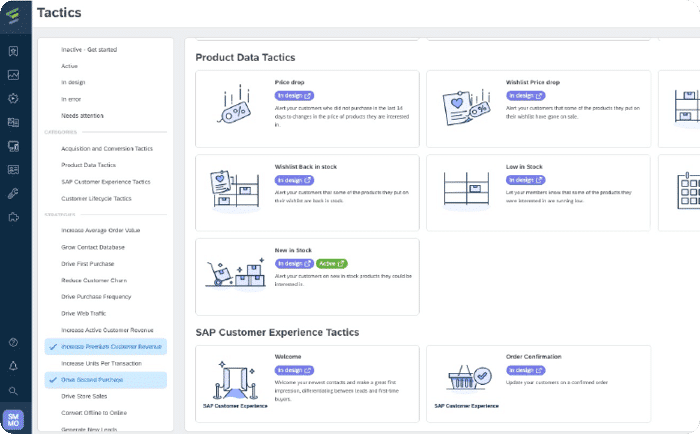This screenshot has width=700, height=434.
Task: Click the Price drop tag illustration
Action: [x=234, y=104]
